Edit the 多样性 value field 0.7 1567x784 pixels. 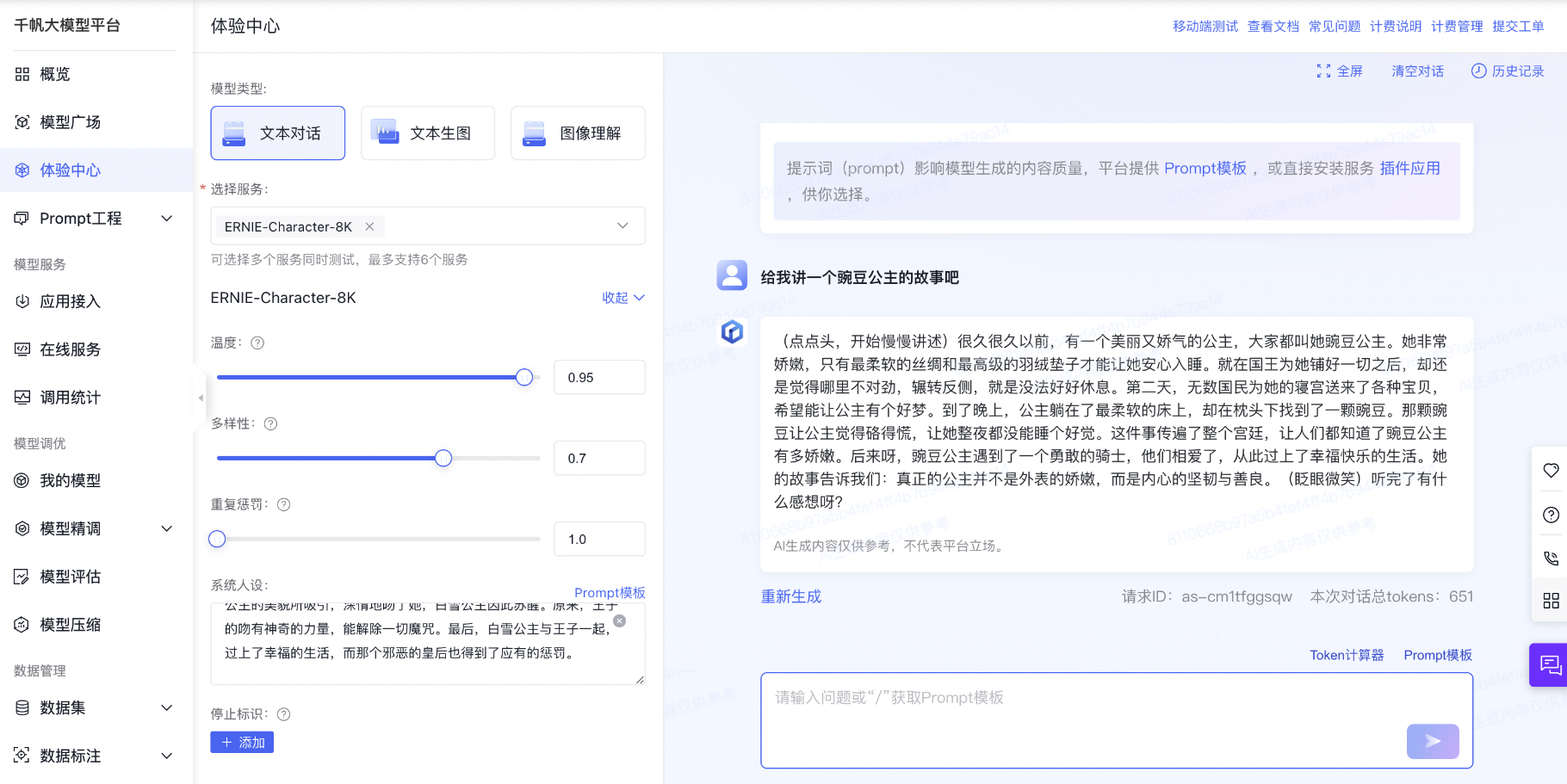[599, 458]
